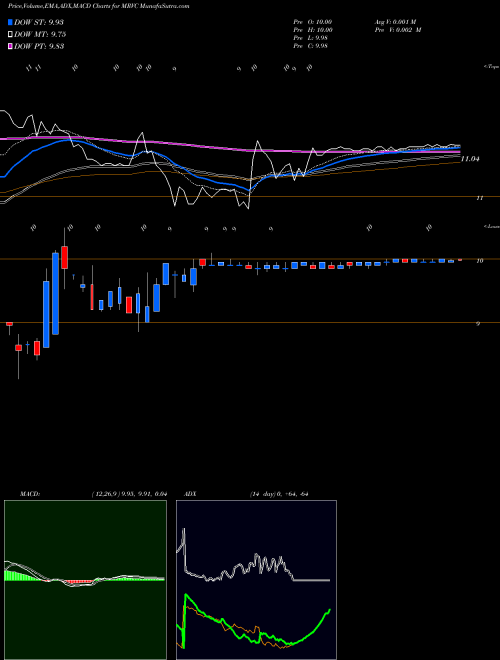Click the white DOW MT legend swatch
The image size is (500, 660).
(x=10, y=35)
